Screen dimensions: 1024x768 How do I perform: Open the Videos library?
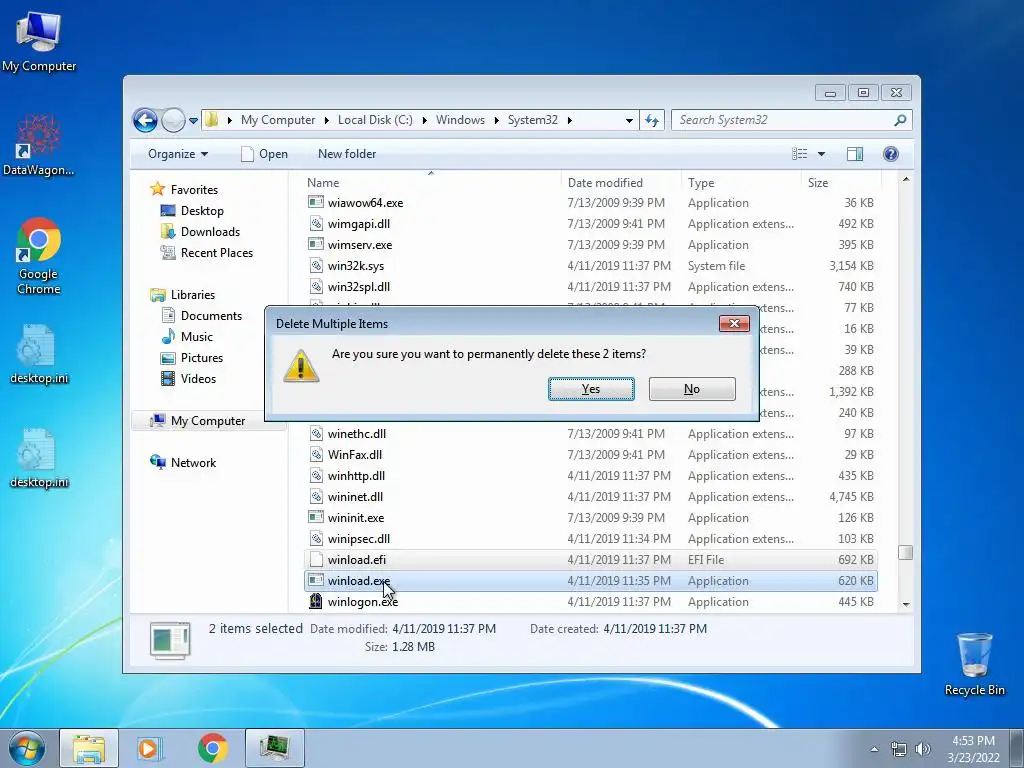198,379
